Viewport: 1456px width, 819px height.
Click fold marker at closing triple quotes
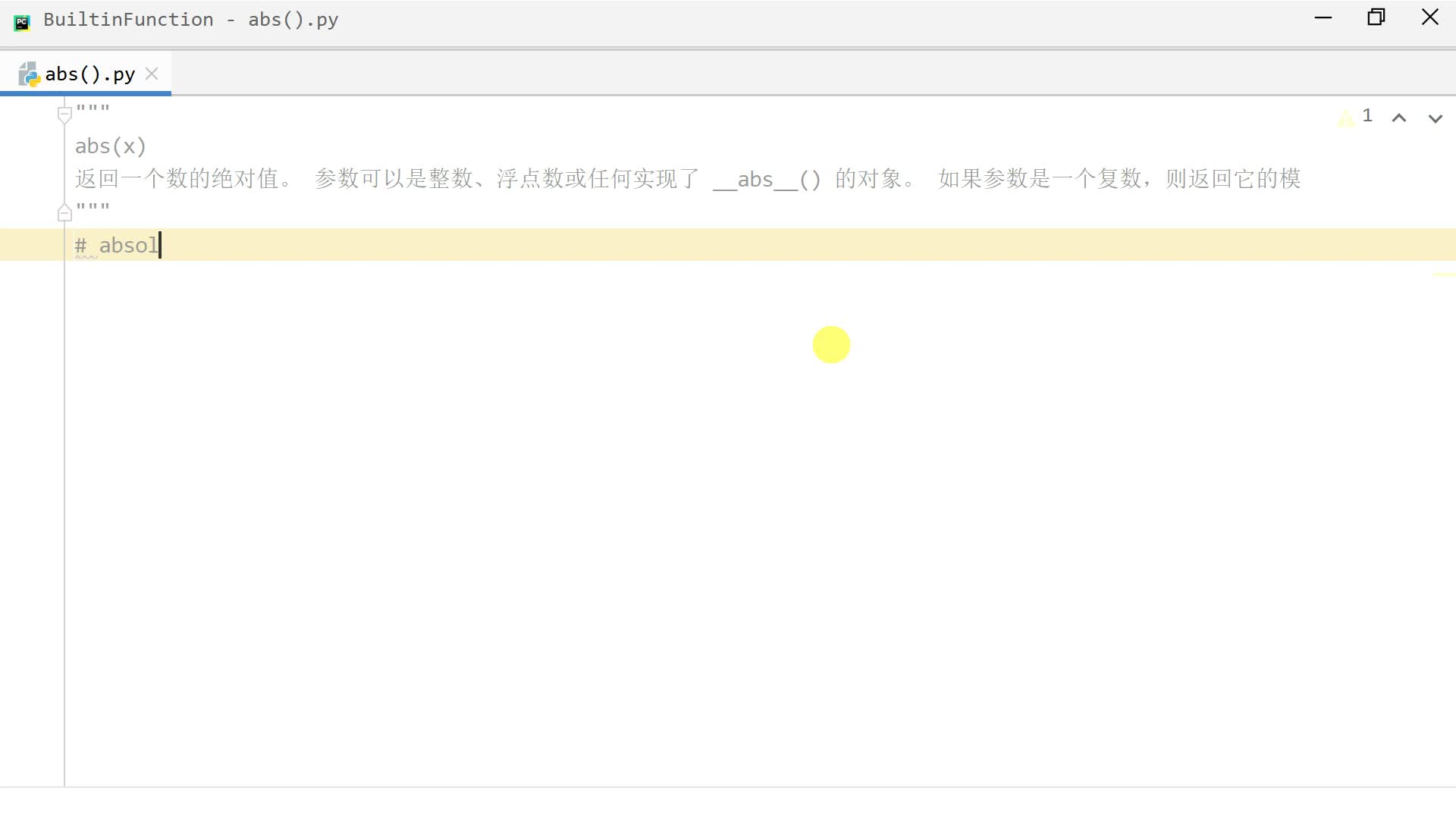click(x=64, y=214)
